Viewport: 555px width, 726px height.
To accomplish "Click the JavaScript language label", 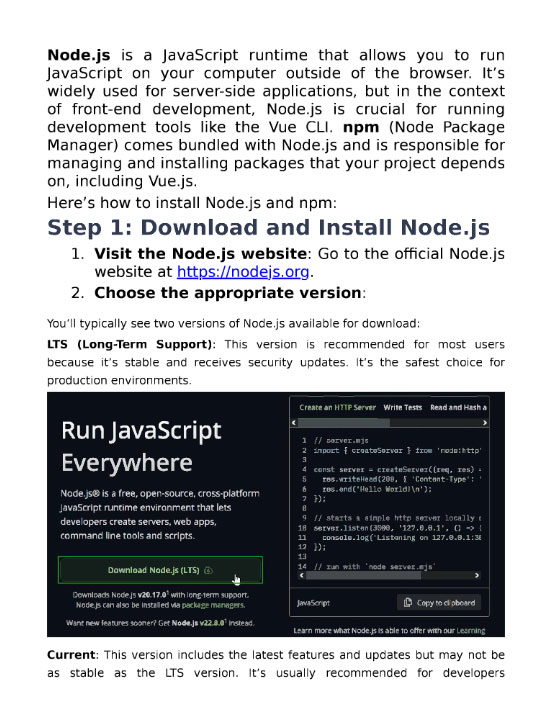I will pos(313,603).
